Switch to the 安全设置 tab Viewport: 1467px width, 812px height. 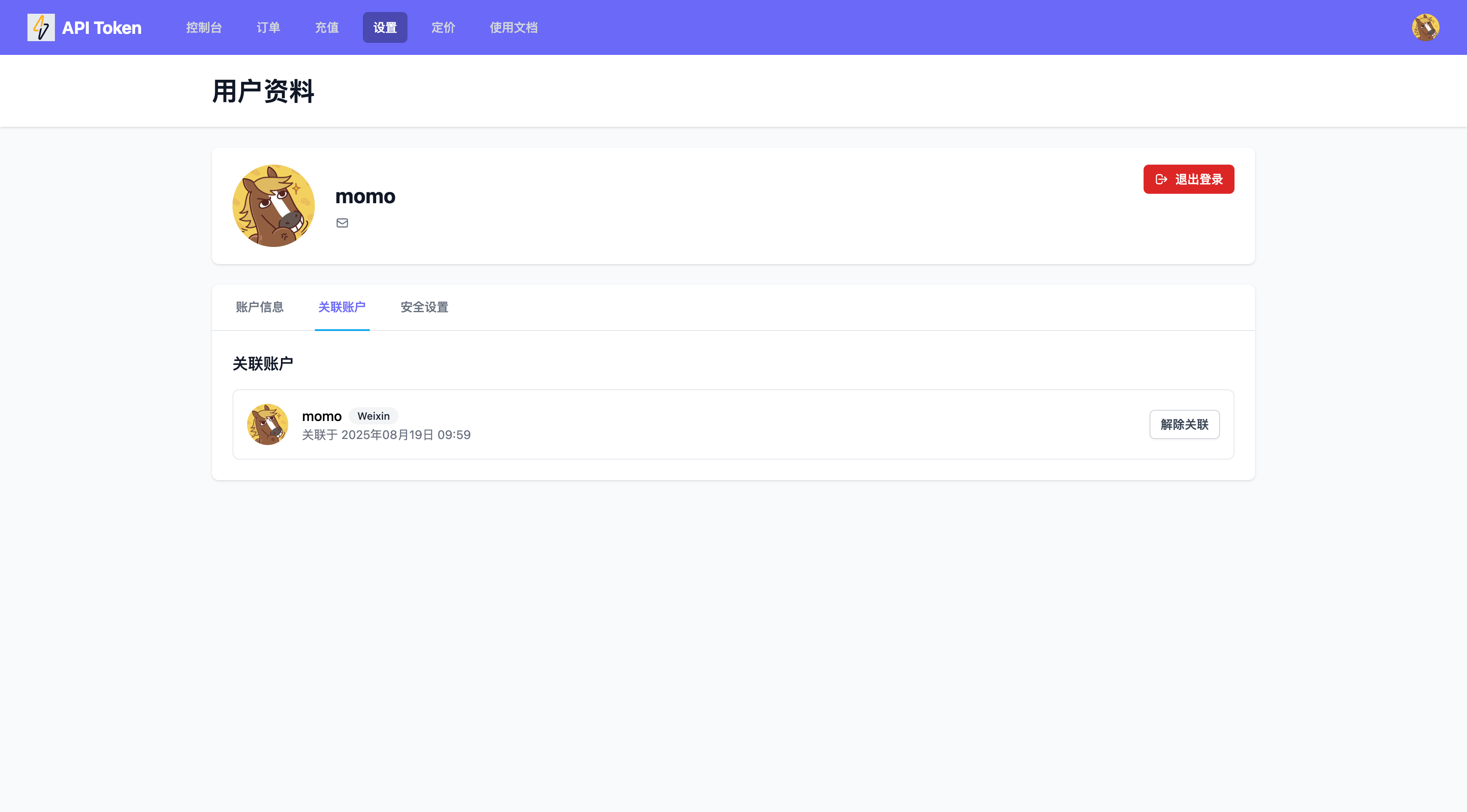pos(424,307)
